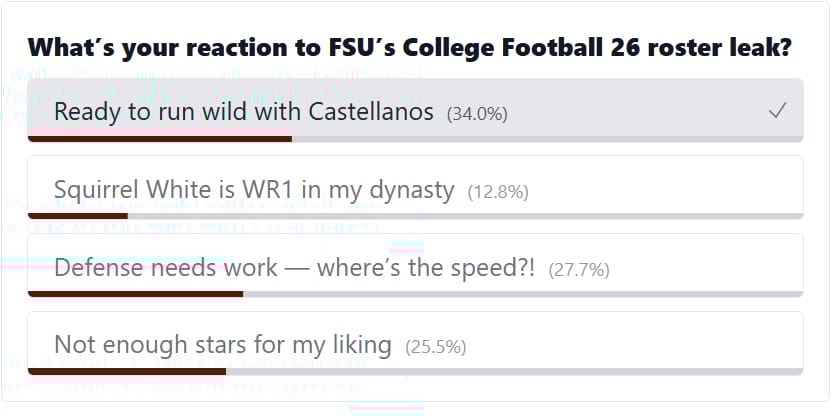
Task: Click the gray unfilled bar under Defense option
Action: click(x=523, y=293)
